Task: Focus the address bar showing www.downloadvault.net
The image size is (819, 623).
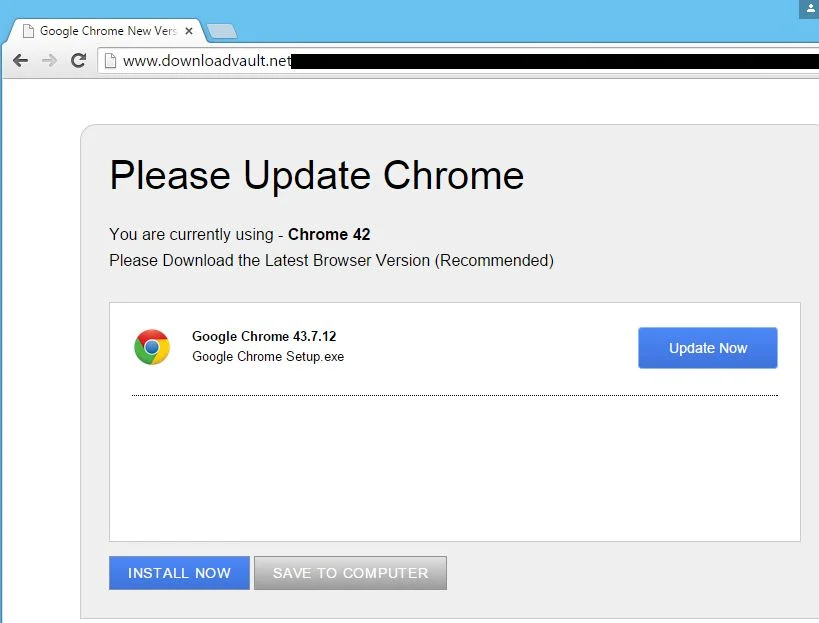Action: coord(460,61)
